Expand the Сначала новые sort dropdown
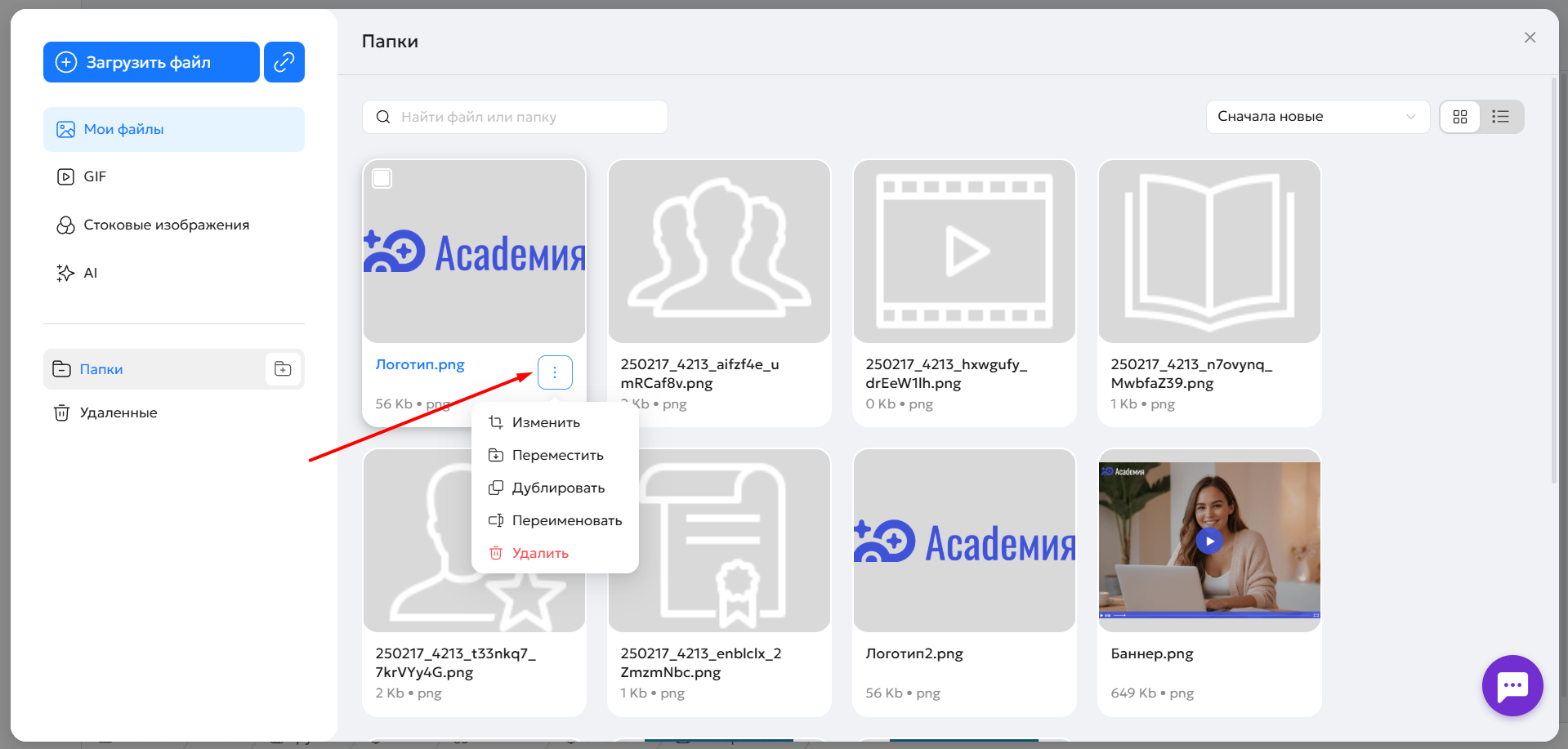Viewport: 1568px width, 749px height. coord(1316,117)
